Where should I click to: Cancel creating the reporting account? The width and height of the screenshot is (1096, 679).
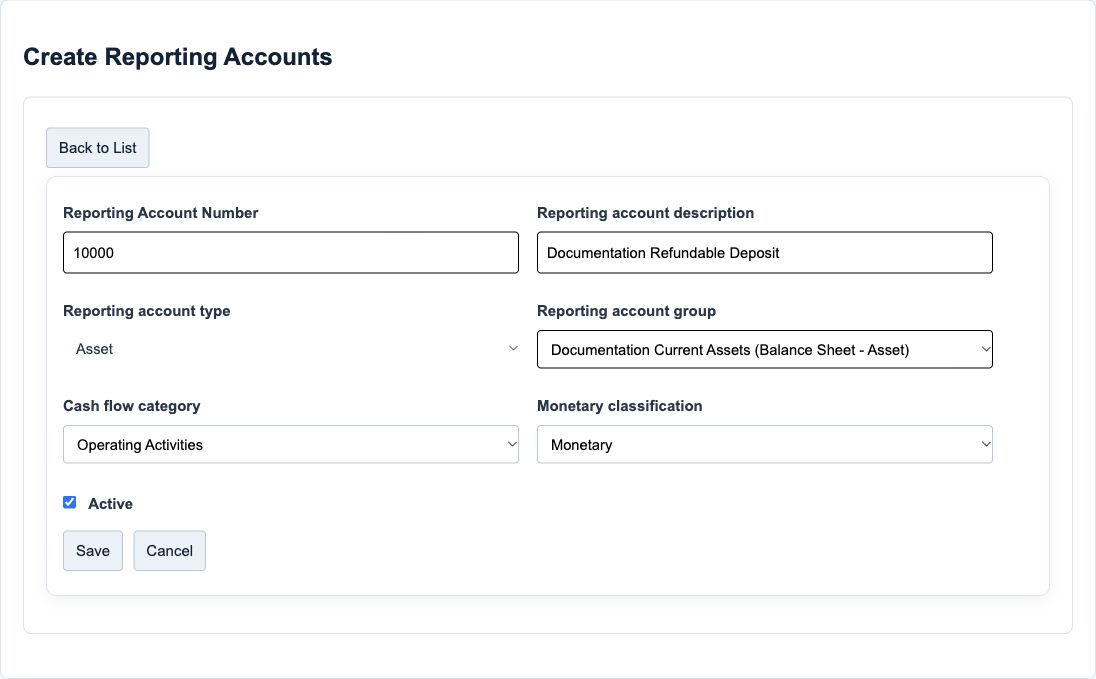169,550
